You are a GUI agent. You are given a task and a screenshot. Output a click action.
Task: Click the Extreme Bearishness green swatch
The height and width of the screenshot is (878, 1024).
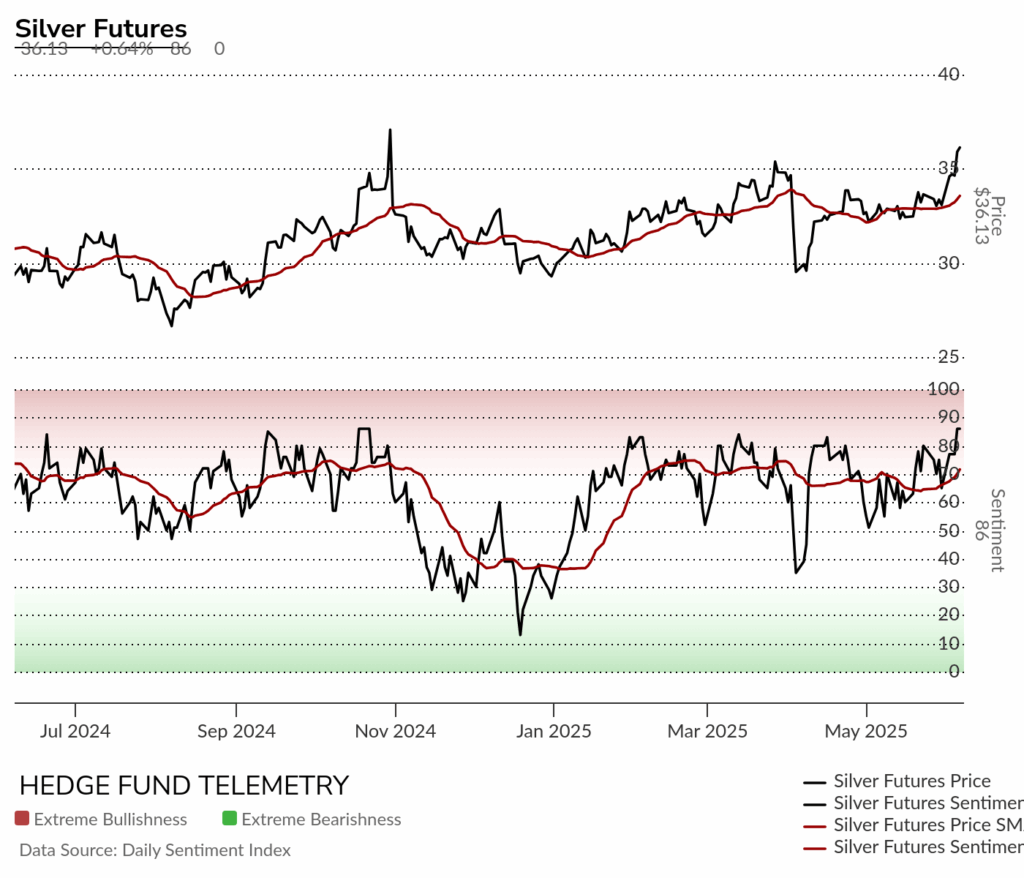[x=229, y=819]
